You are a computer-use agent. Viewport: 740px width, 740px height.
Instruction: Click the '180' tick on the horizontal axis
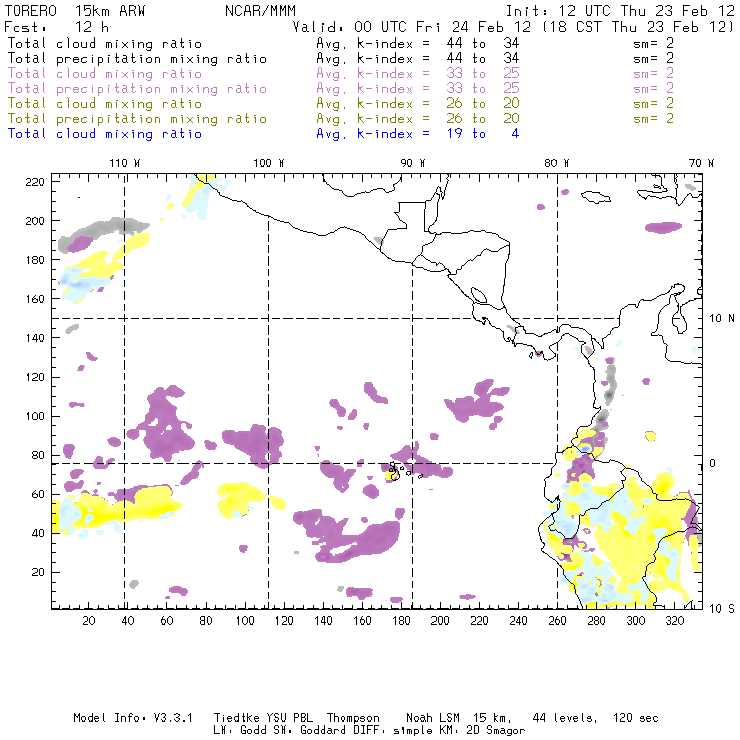coord(401,621)
